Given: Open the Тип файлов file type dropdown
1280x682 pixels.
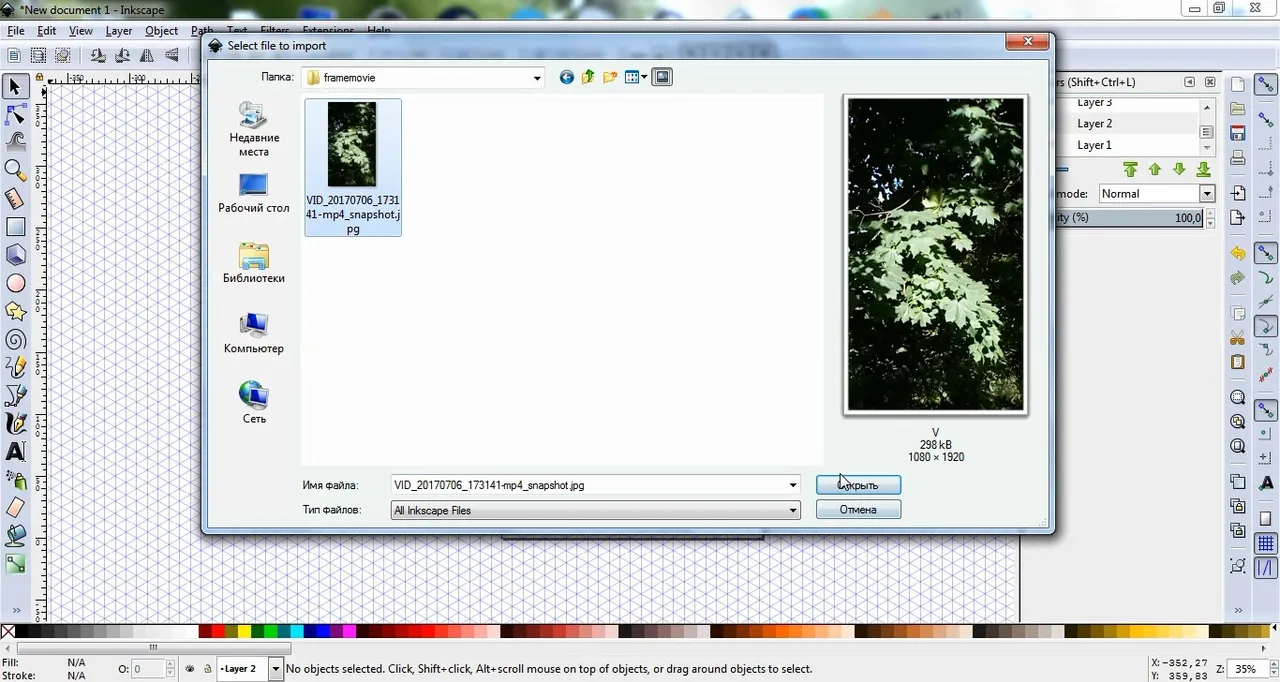Looking at the screenshot, I should [792, 510].
